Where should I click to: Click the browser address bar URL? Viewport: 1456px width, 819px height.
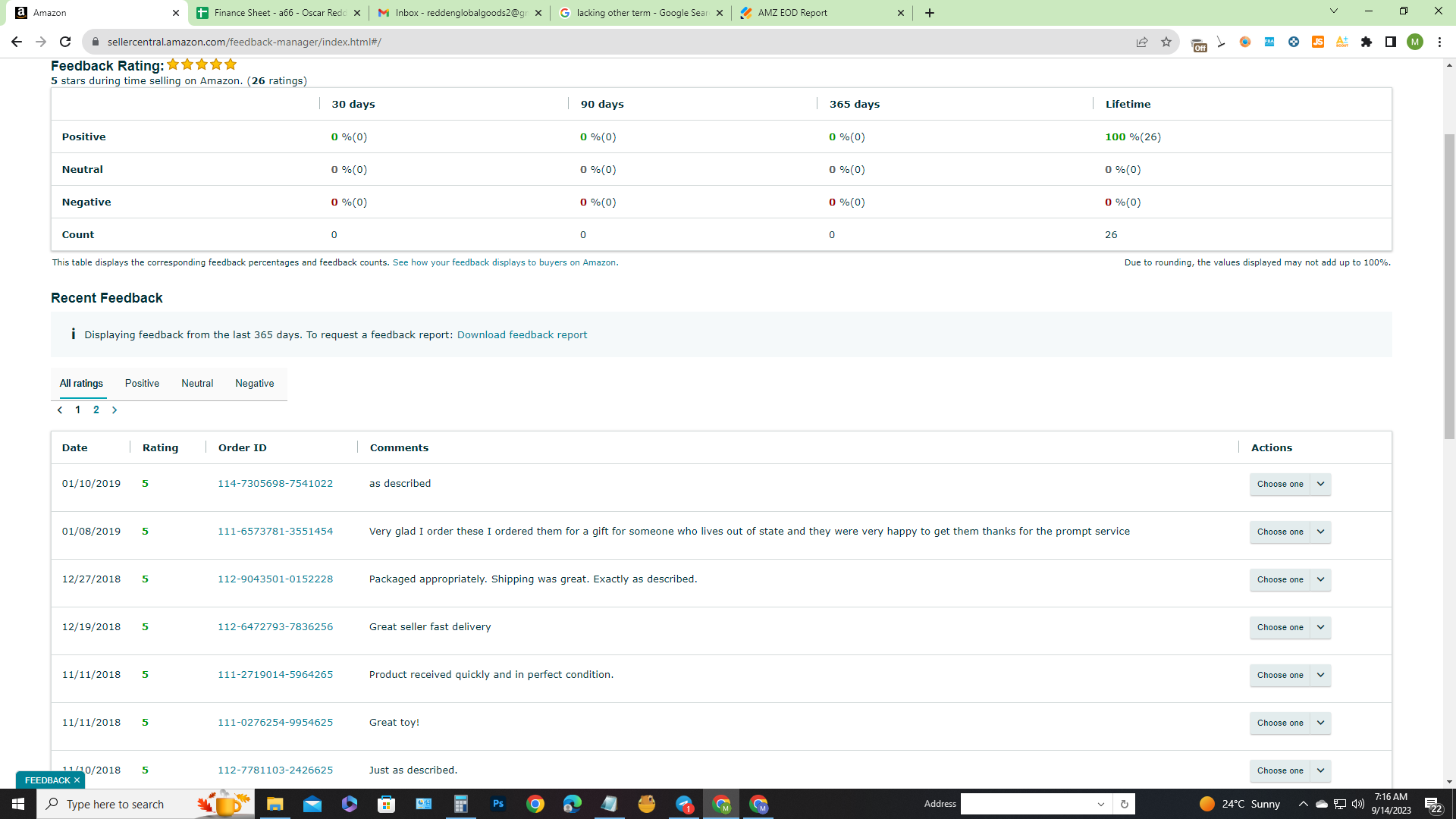pyautogui.click(x=244, y=42)
